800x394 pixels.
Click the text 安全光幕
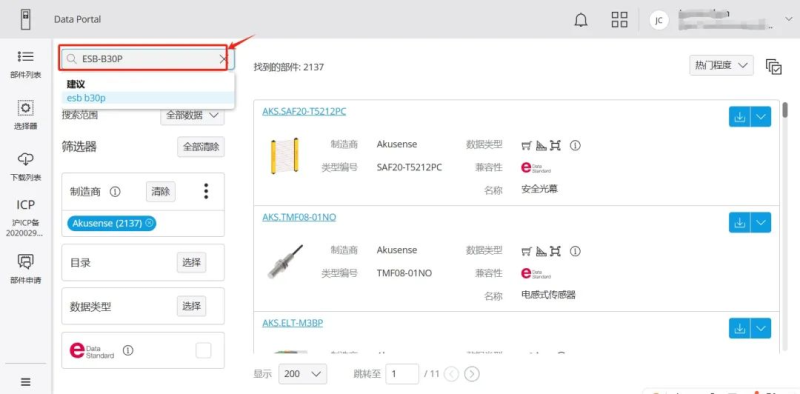(x=539, y=189)
